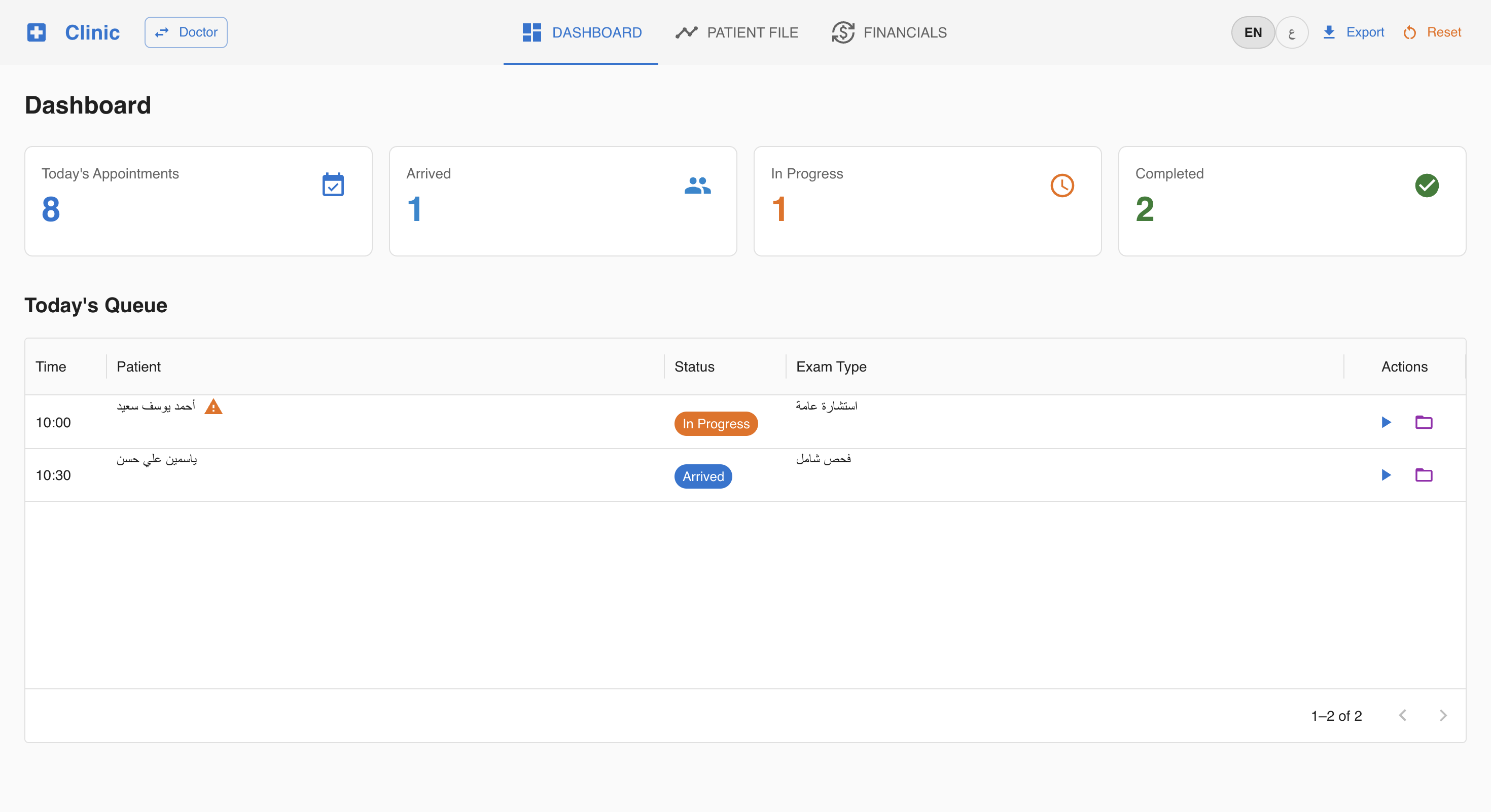This screenshot has height=812, width=1491.
Task: Click the clock icon on the In Progress card
Action: pyautogui.click(x=1062, y=186)
